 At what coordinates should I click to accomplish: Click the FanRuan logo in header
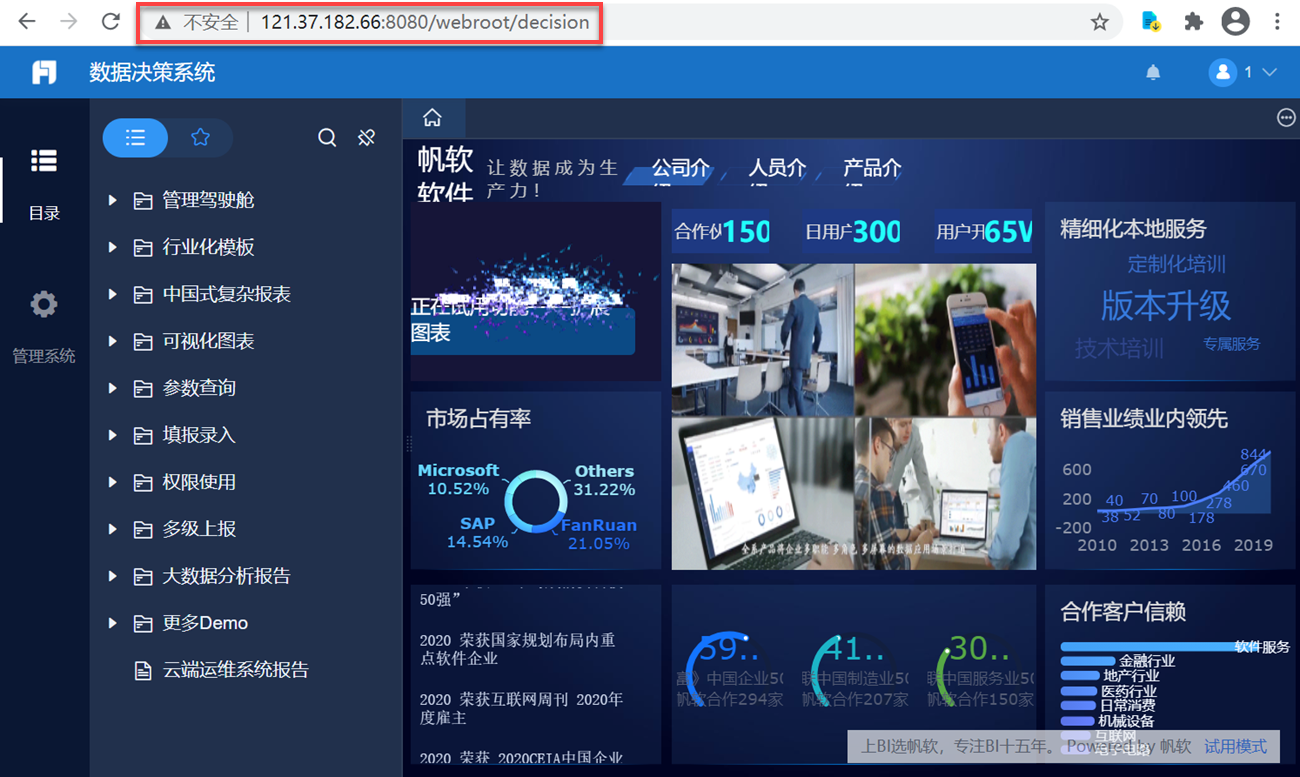(44, 72)
